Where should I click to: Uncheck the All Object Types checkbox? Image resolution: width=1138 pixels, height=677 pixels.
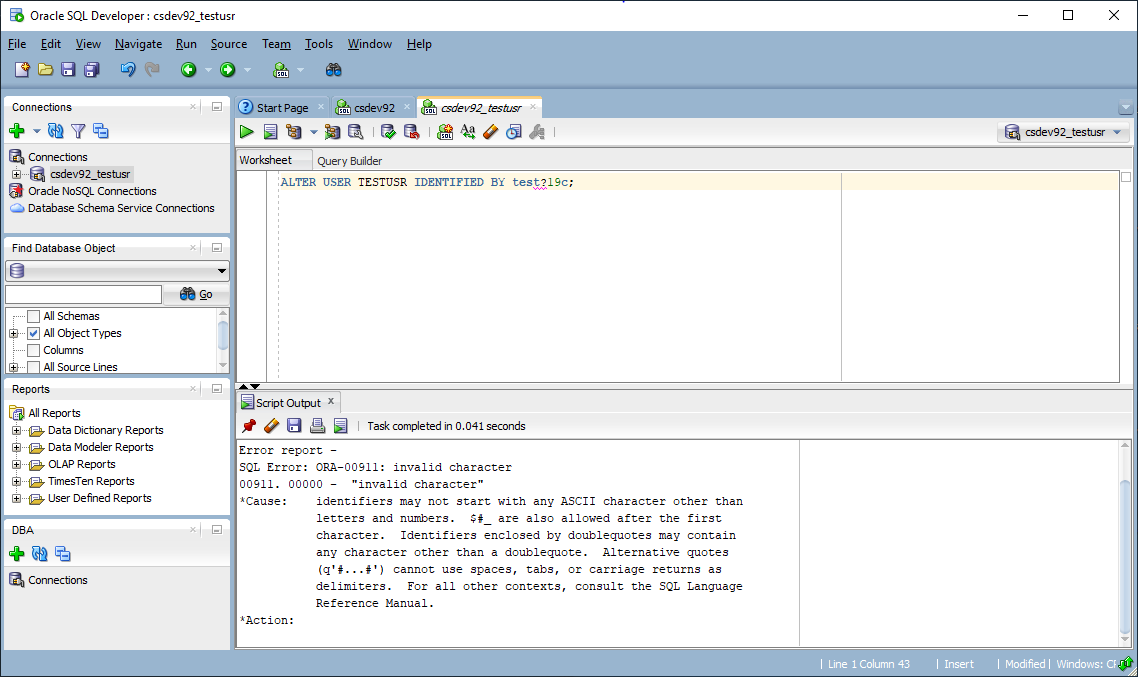click(x=34, y=334)
